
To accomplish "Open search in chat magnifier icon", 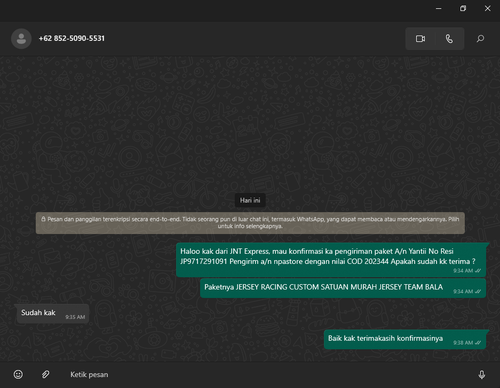I will pos(480,39).
